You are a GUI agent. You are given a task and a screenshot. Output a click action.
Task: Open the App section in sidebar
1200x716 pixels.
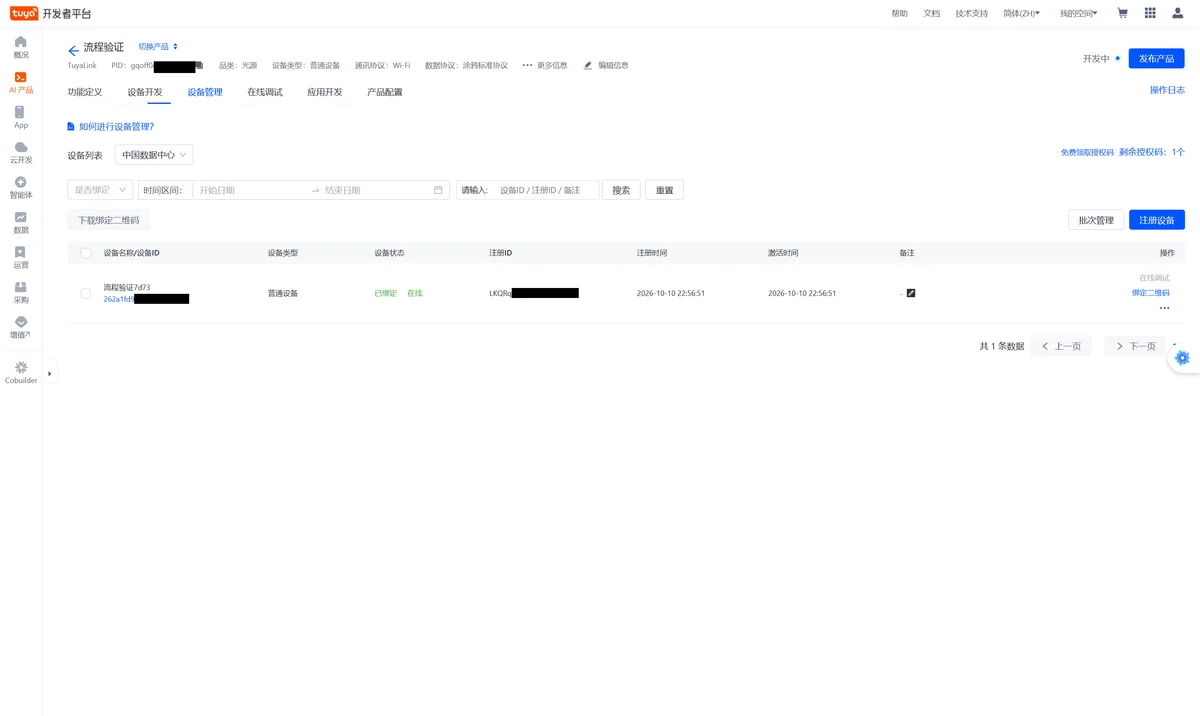point(21,118)
